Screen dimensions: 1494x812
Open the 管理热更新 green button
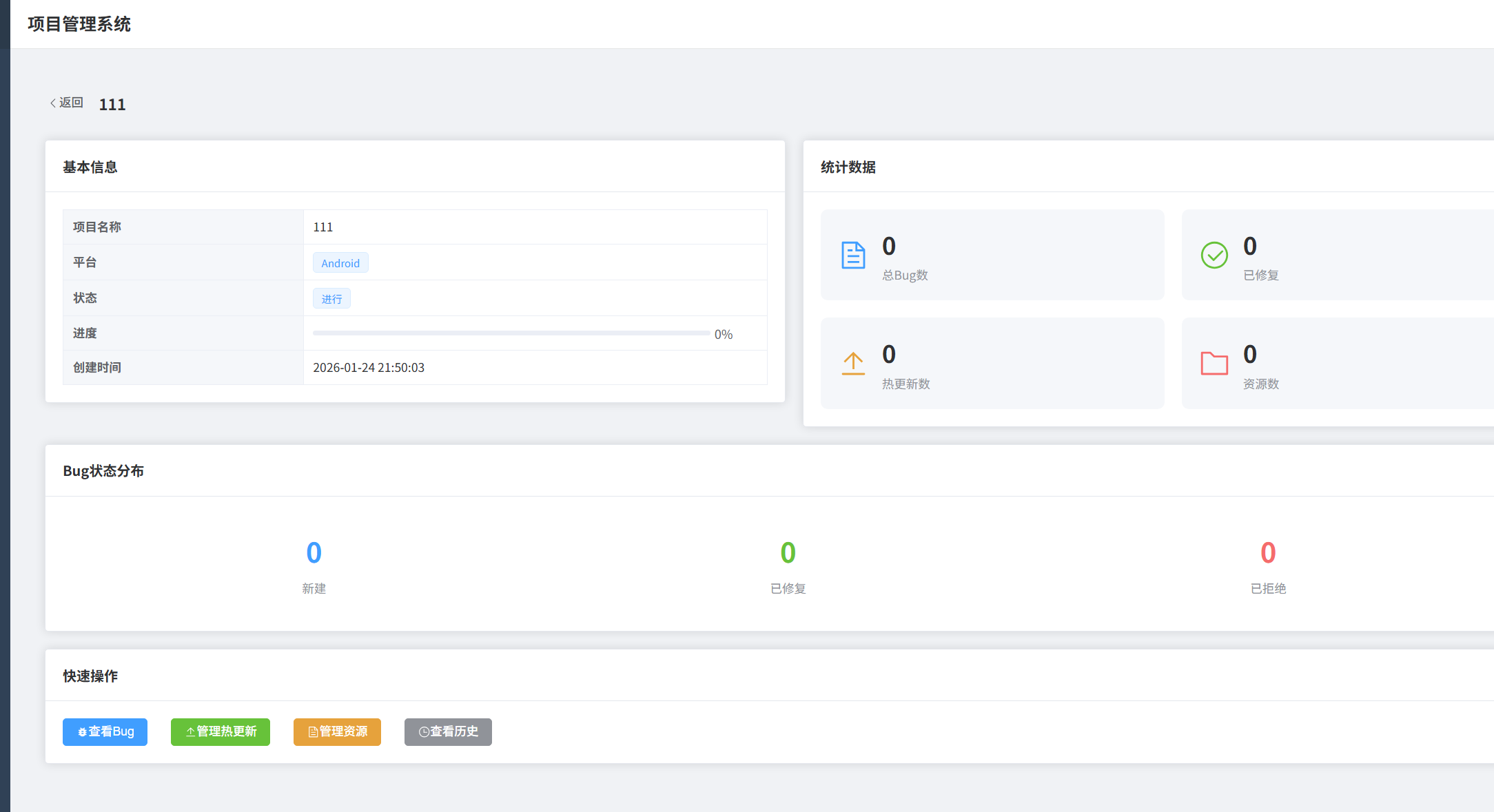221,731
